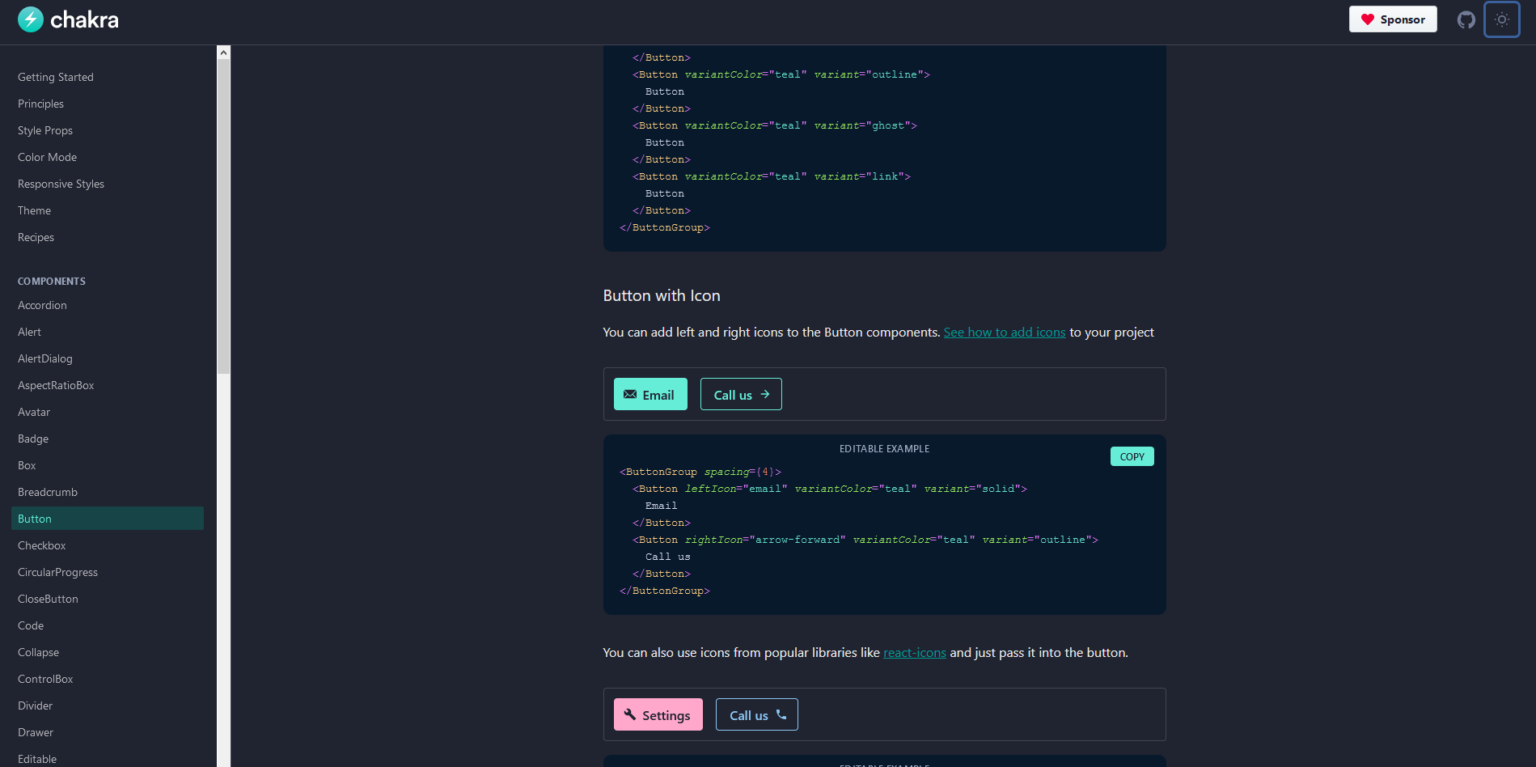Click the pink Settings button
The image size is (1536, 767).
click(658, 714)
